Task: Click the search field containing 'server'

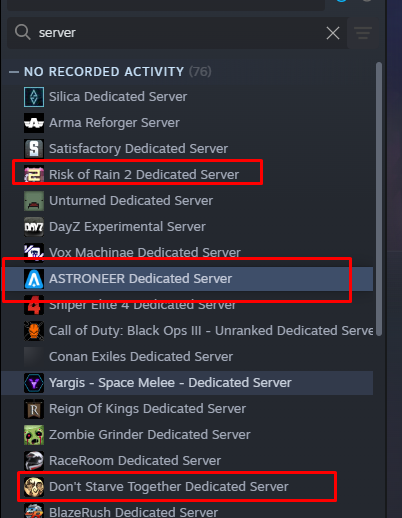Action: pos(178,33)
